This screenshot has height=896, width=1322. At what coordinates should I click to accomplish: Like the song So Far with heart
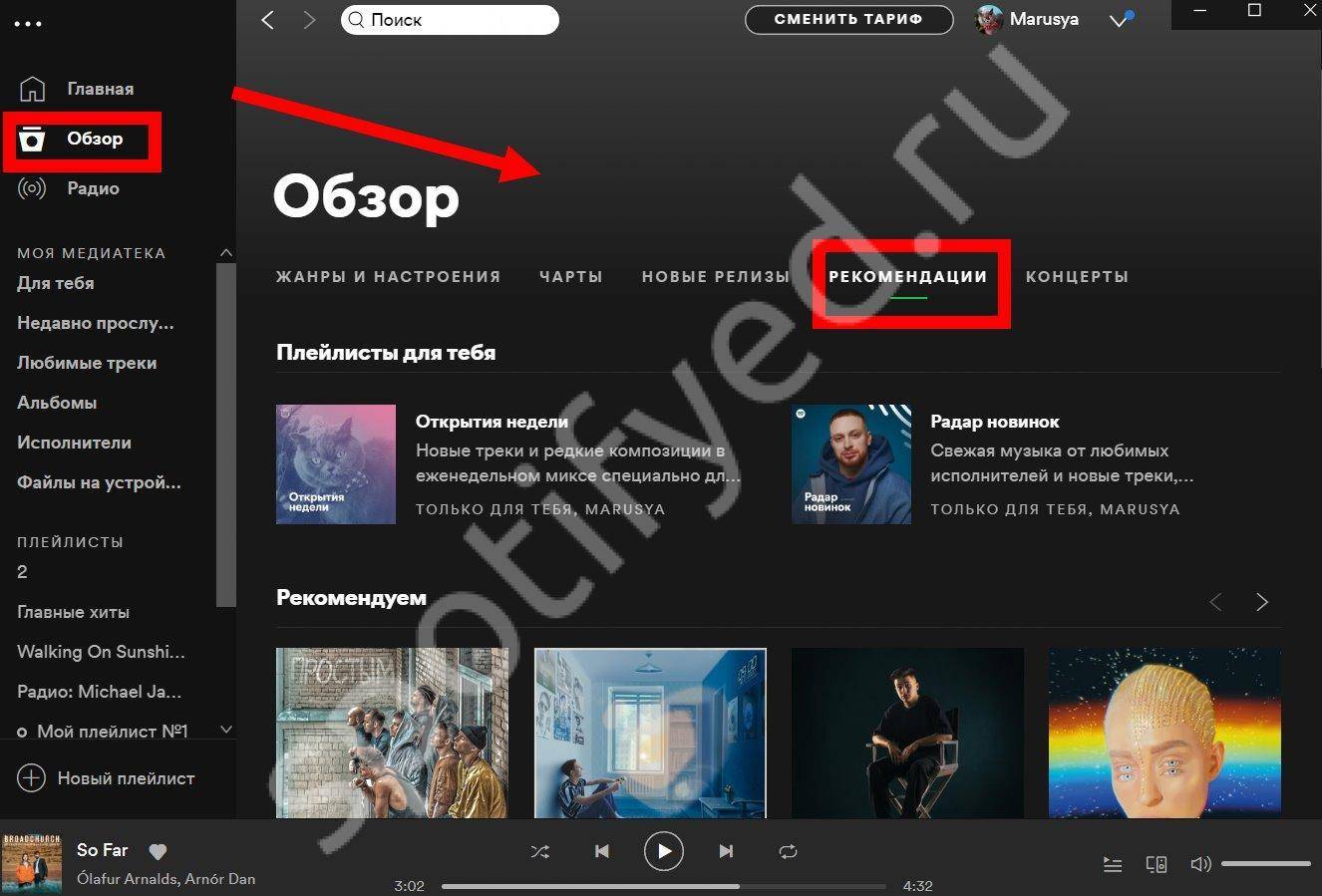(158, 851)
